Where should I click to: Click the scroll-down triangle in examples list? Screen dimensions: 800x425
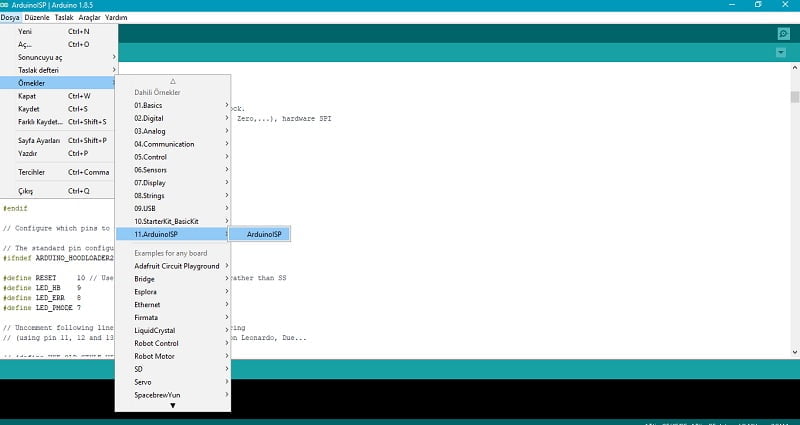click(x=172, y=406)
